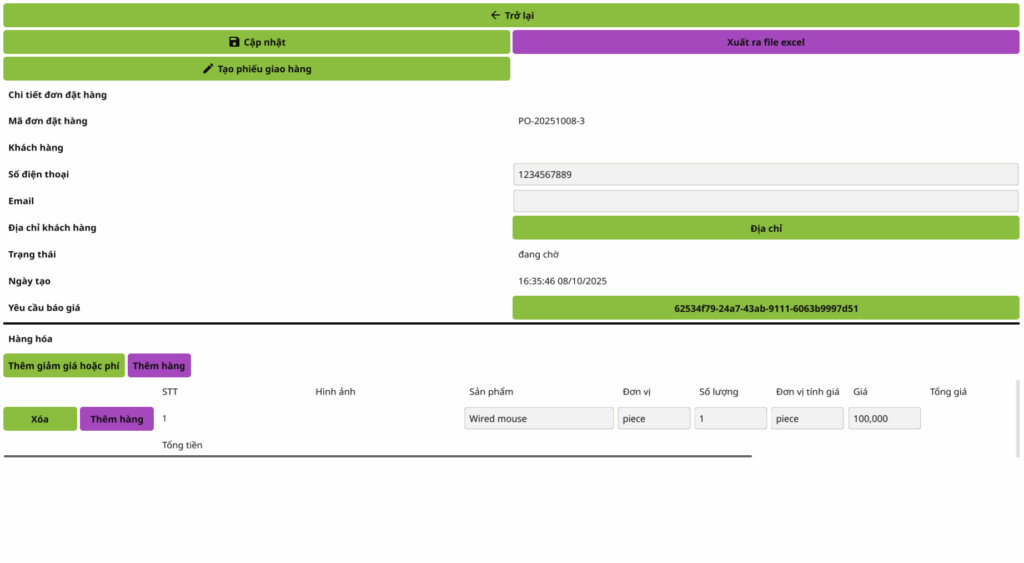This screenshot has height=563, width=1024.
Task: Click the Giá field showing 100,000
Action: click(884, 419)
